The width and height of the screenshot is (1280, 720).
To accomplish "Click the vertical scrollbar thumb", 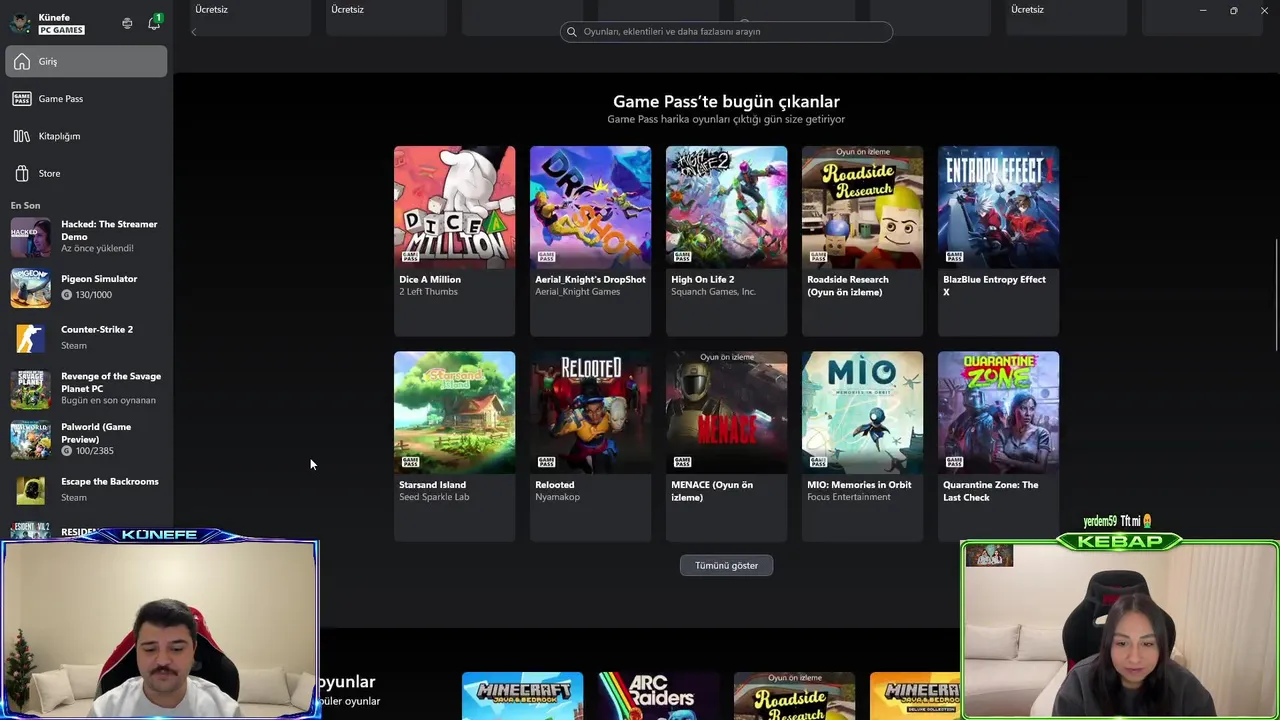I will coord(1276,295).
